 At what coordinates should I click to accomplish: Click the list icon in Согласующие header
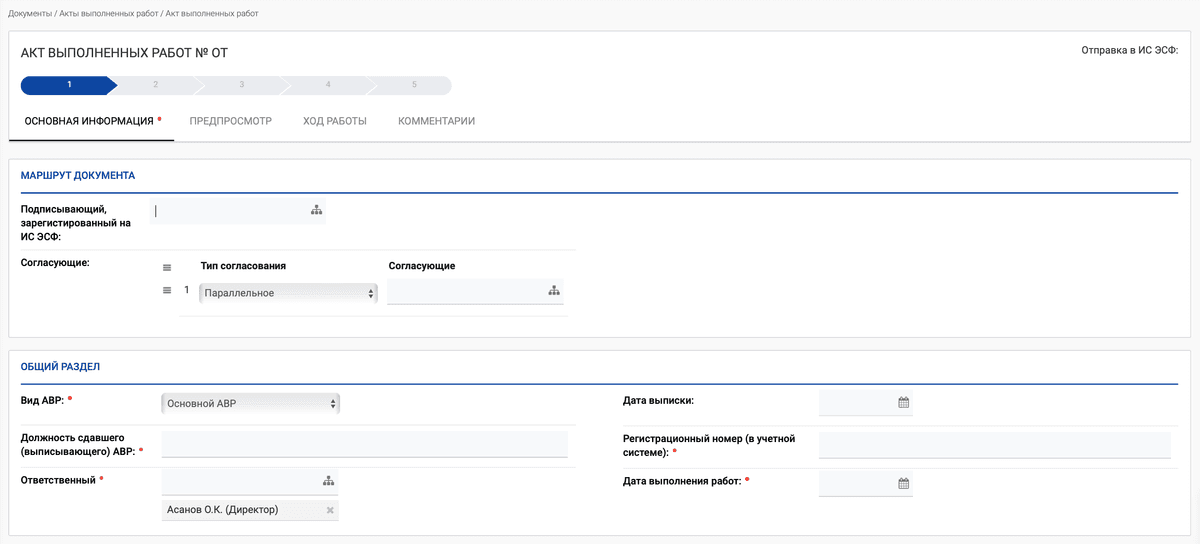point(167,267)
